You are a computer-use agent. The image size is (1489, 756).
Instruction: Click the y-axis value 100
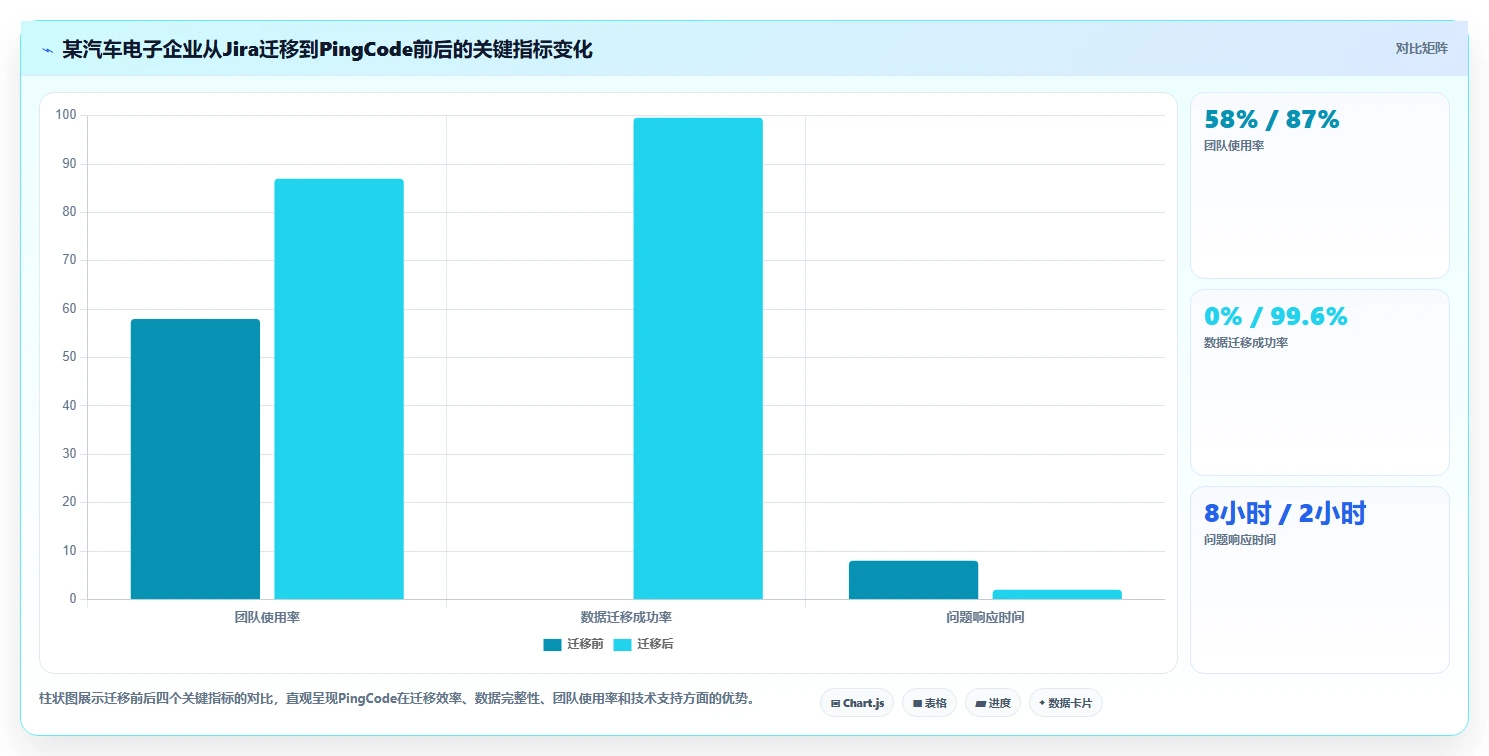pos(66,115)
